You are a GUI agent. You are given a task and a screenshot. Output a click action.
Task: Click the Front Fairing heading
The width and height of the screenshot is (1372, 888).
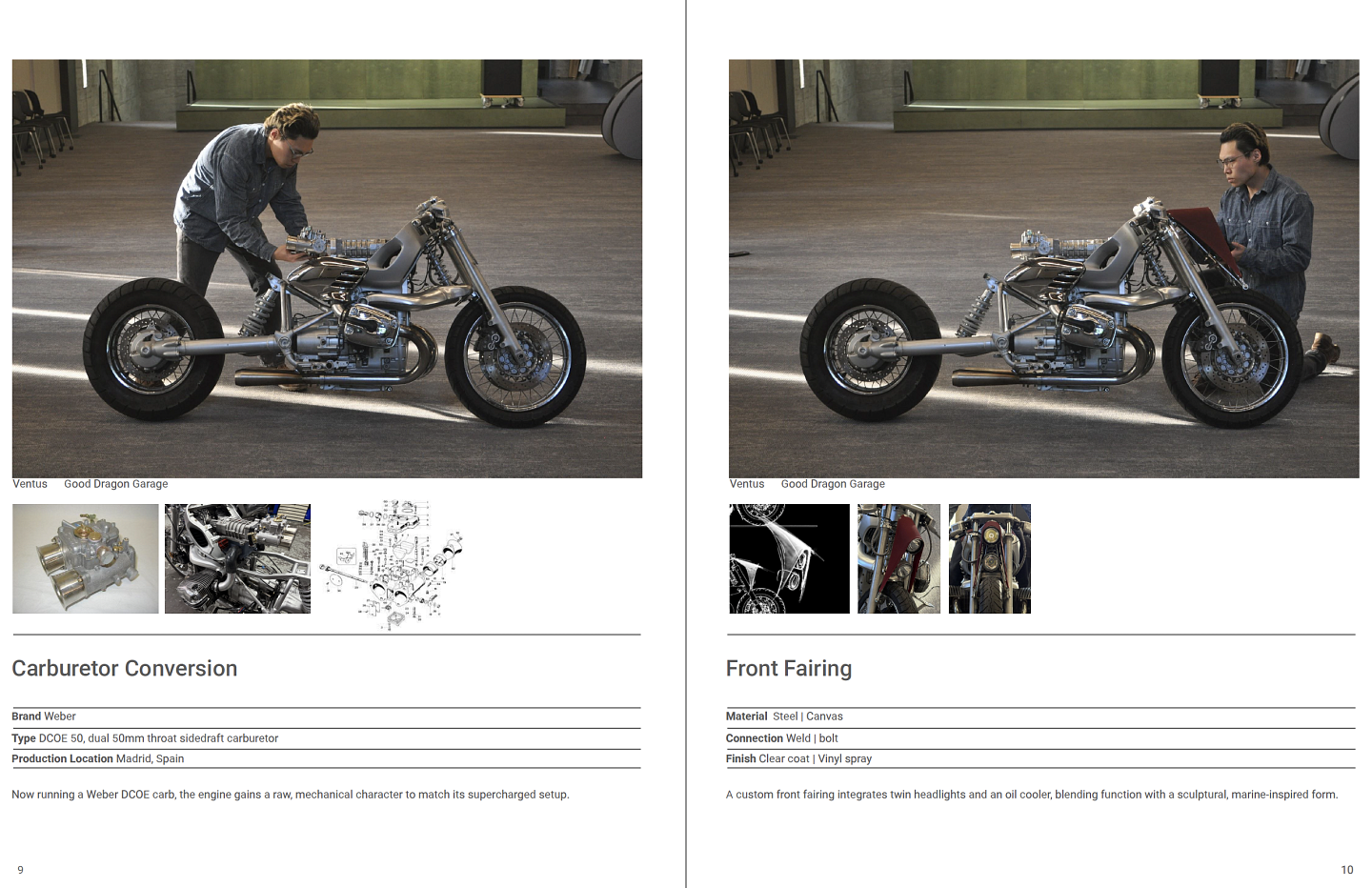789,669
